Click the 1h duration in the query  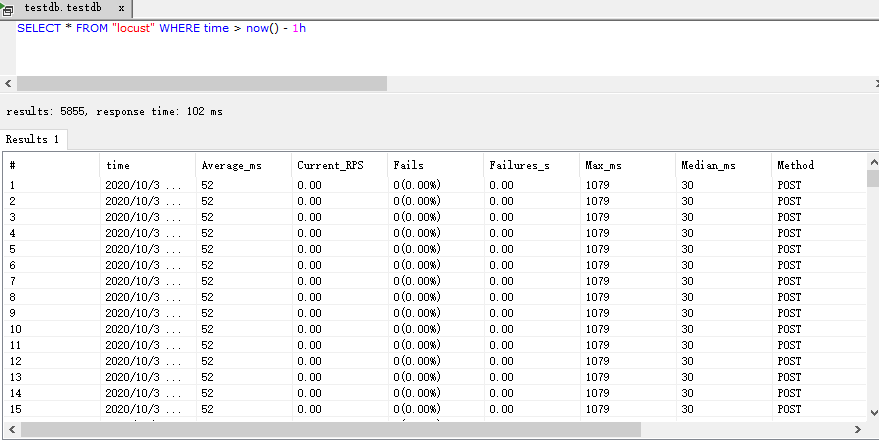[x=299, y=28]
